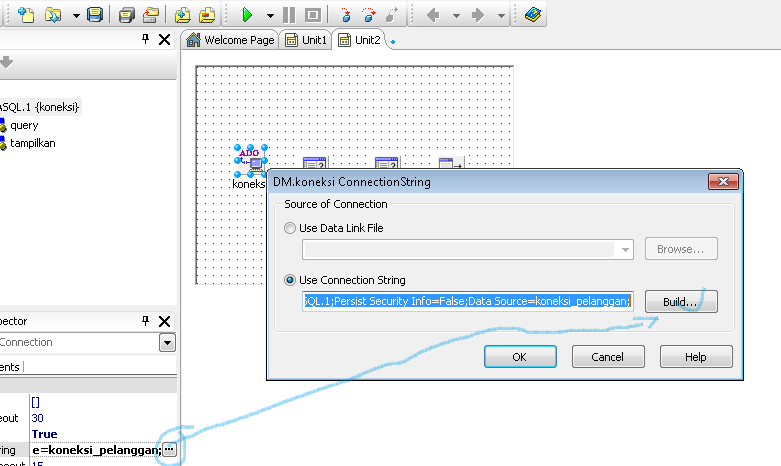The height and width of the screenshot is (466, 781).
Task: Open the Run button dropdown arrow
Action: point(270,16)
